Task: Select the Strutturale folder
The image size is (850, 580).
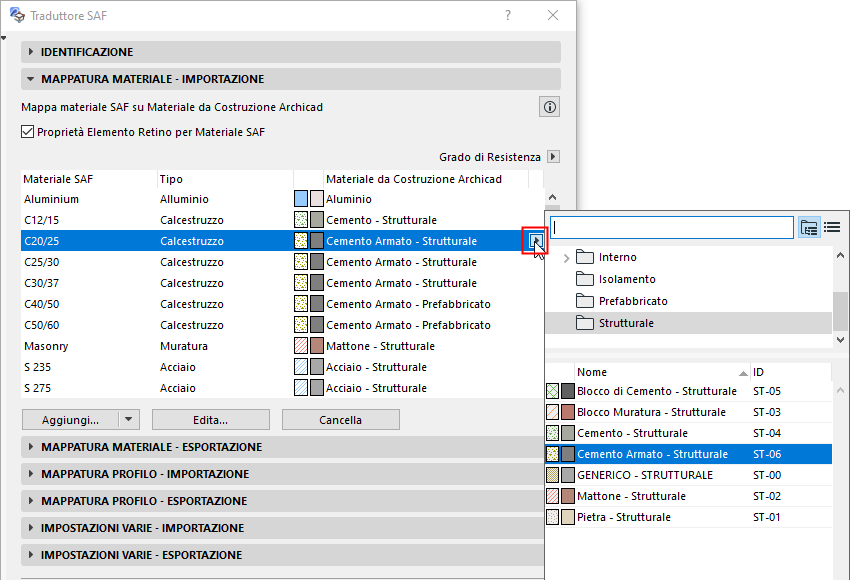Action: (x=688, y=323)
